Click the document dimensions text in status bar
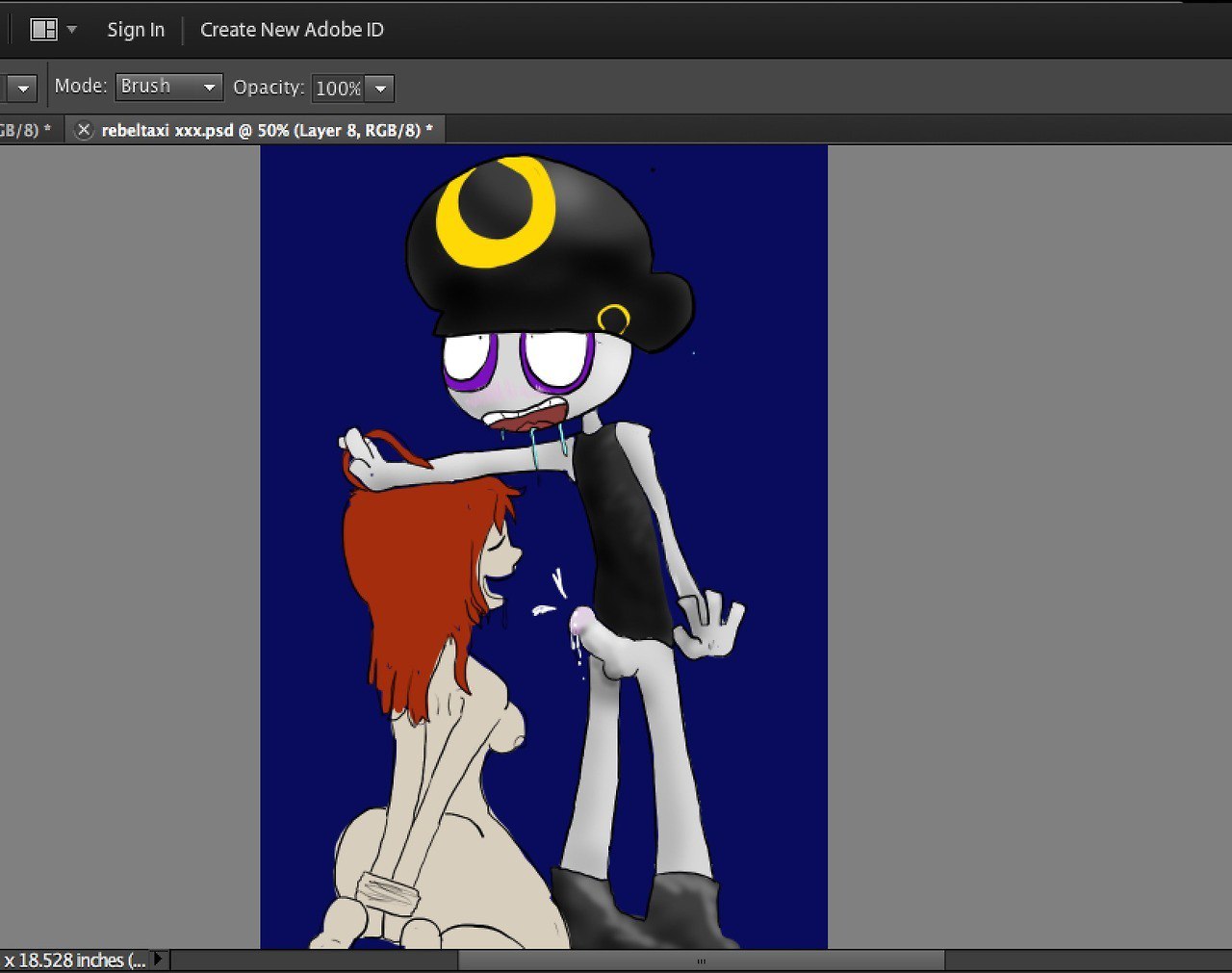Viewport: 1232px width, 973px height. tap(74, 960)
